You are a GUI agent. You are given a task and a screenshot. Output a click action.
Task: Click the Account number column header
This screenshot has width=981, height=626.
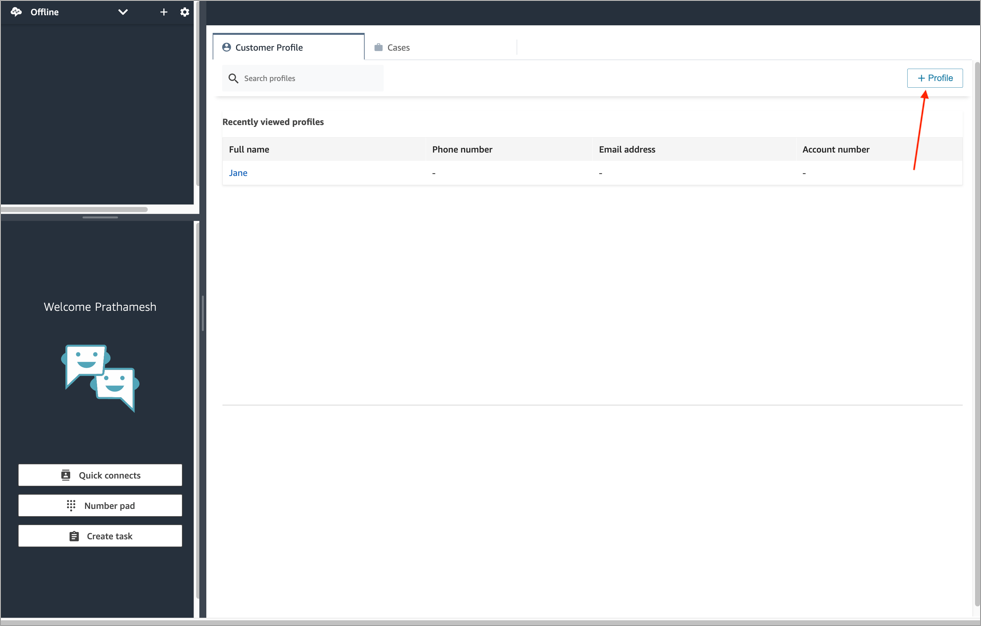tap(835, 149)
